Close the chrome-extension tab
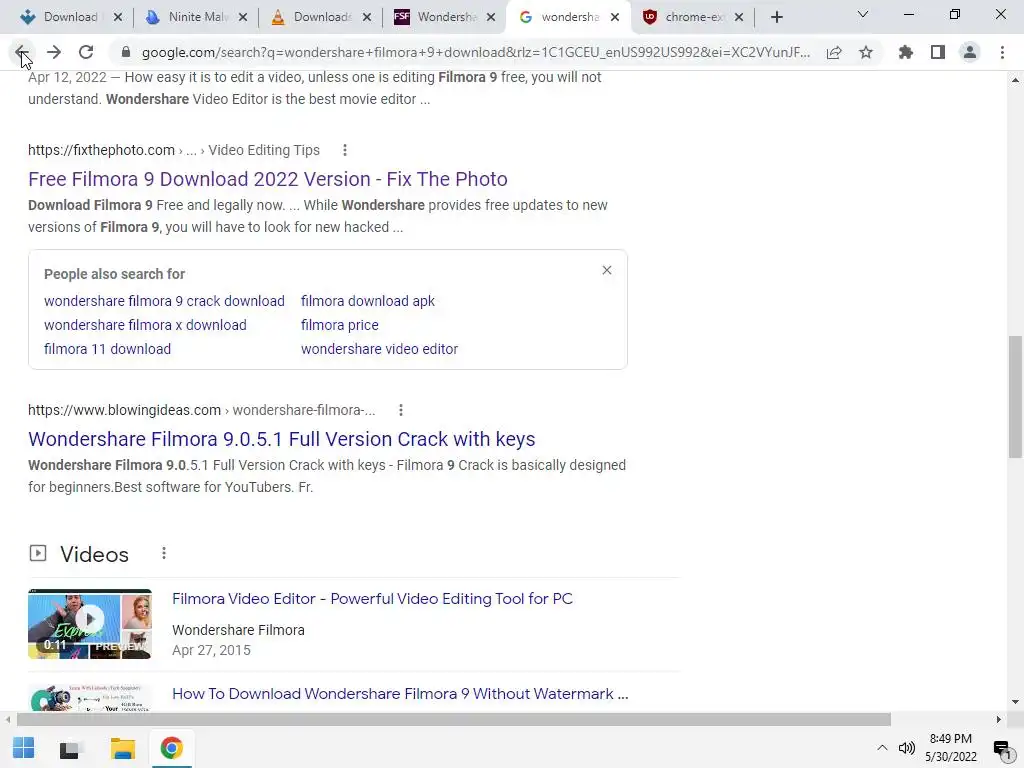Viewport: 1024px width, 768px height. pos(739,18)
